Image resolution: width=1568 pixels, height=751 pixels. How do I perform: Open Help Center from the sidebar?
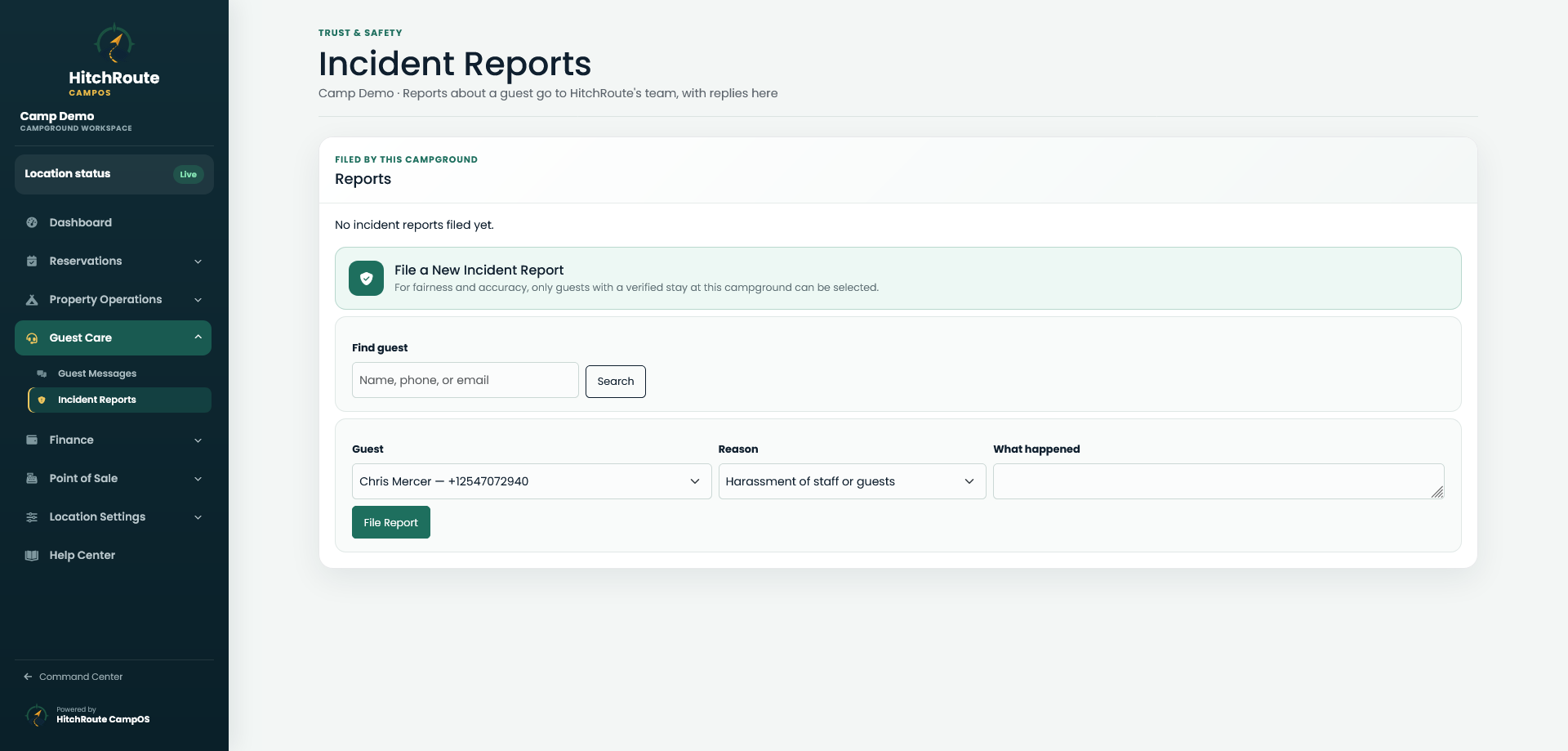click(x=114, y=555)
